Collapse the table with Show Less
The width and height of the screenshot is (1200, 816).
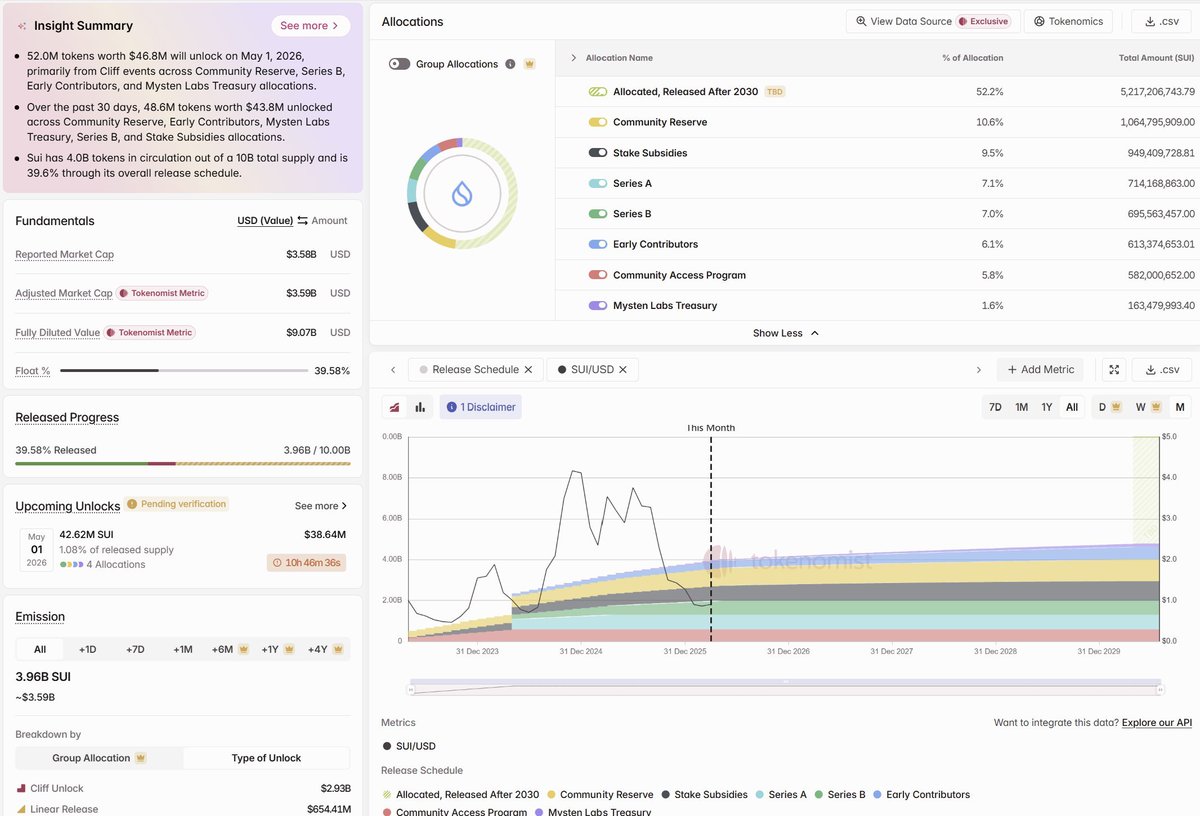point(786,333)
